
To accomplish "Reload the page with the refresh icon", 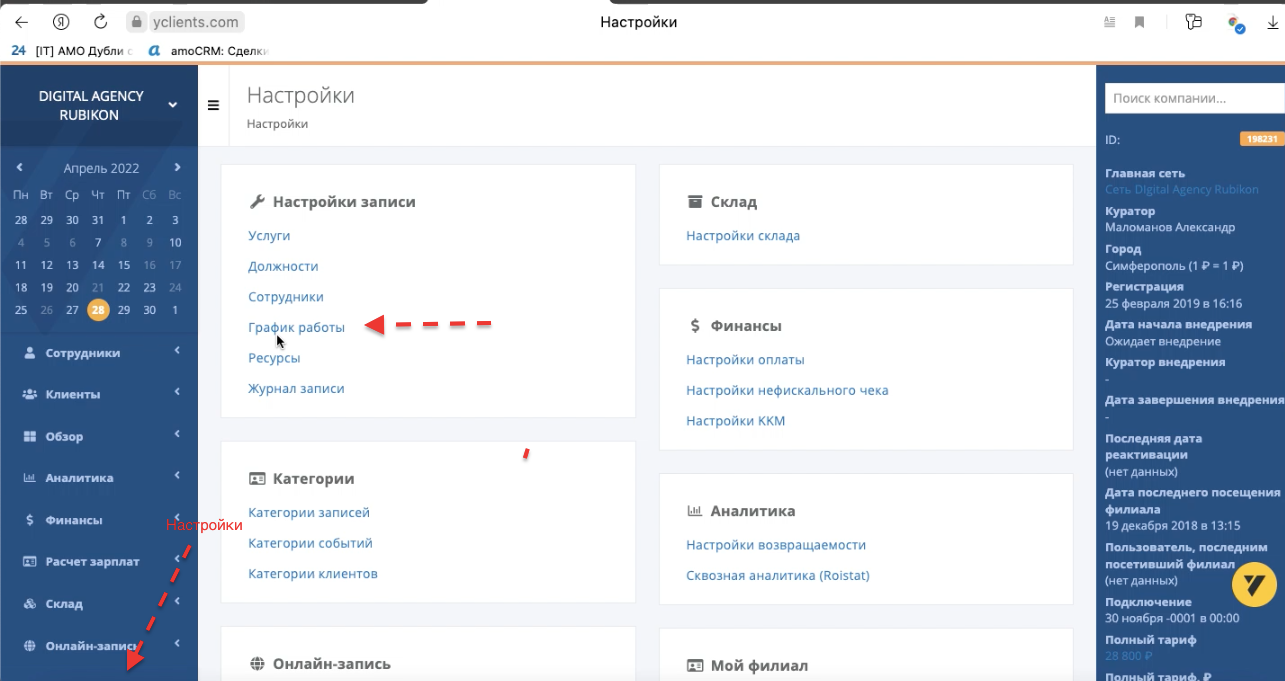I will coord(100,21).
